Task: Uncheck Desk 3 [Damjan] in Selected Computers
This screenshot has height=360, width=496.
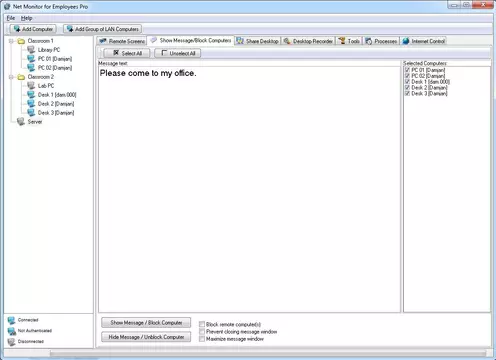Action: tap(407, 93)
